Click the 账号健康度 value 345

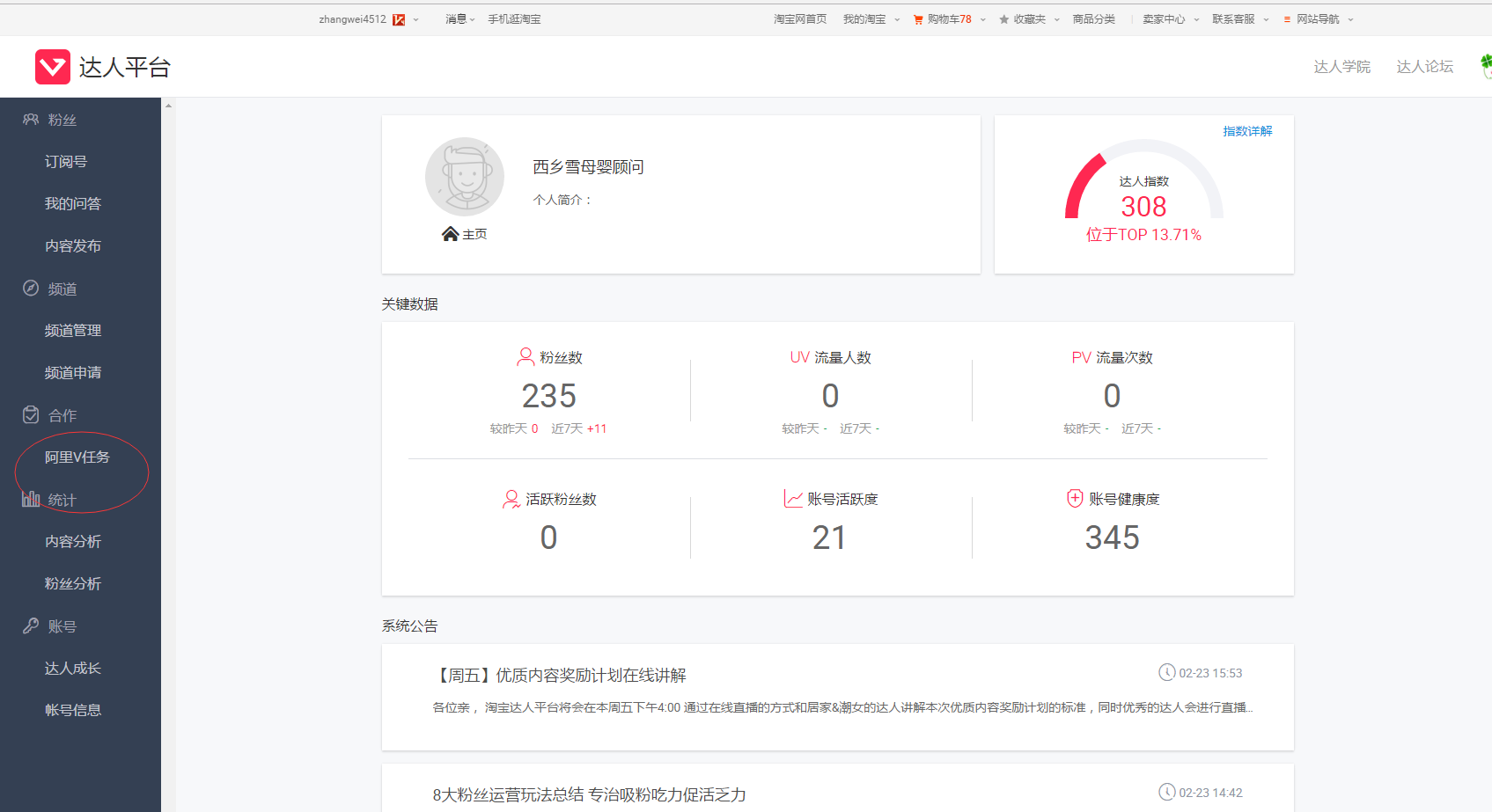click(1112, 538)
